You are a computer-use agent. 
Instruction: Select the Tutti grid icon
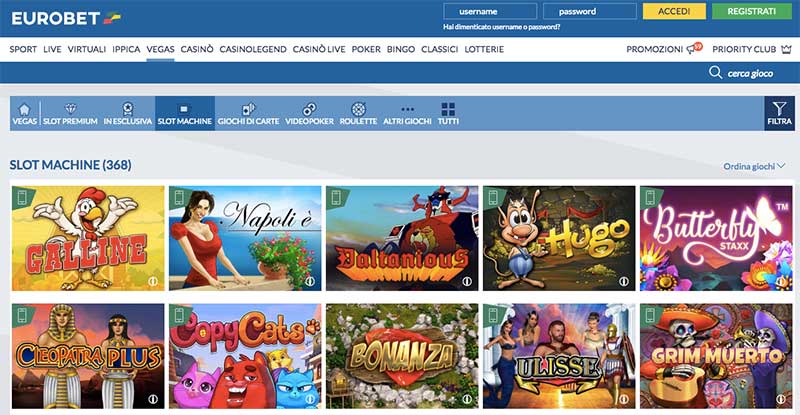pos(448,109)
